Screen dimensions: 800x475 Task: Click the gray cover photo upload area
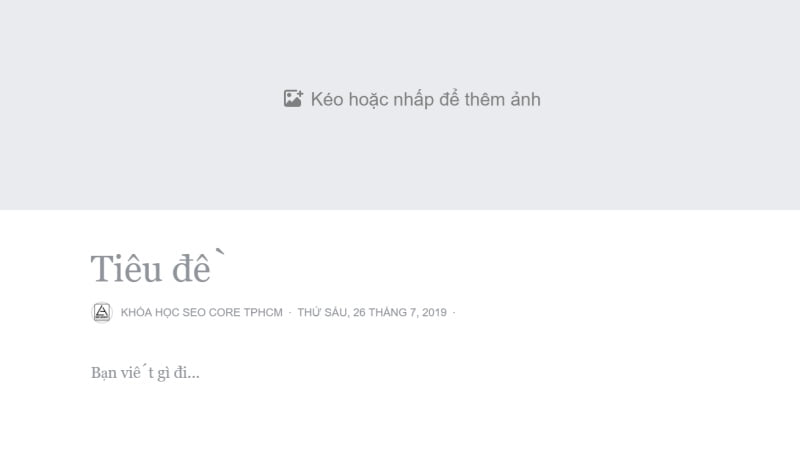click(400, 160)
